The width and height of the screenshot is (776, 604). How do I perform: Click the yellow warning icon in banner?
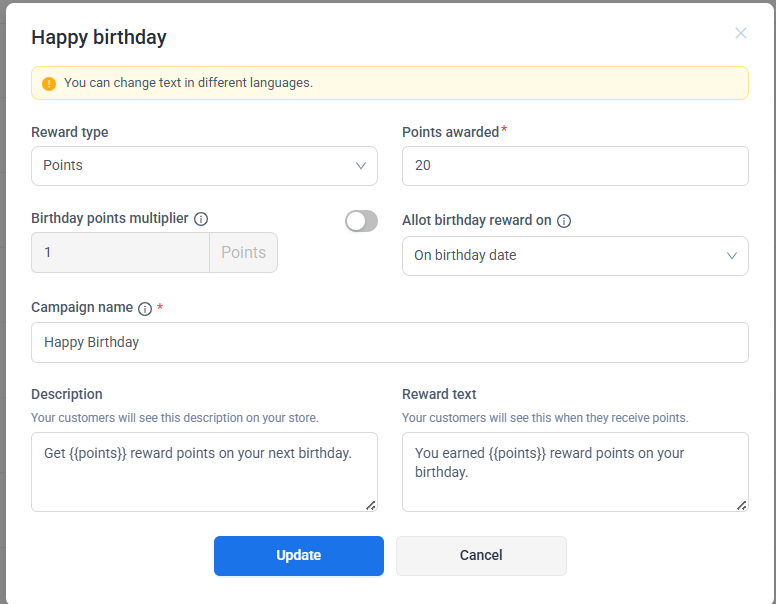[x=49, y=84]
